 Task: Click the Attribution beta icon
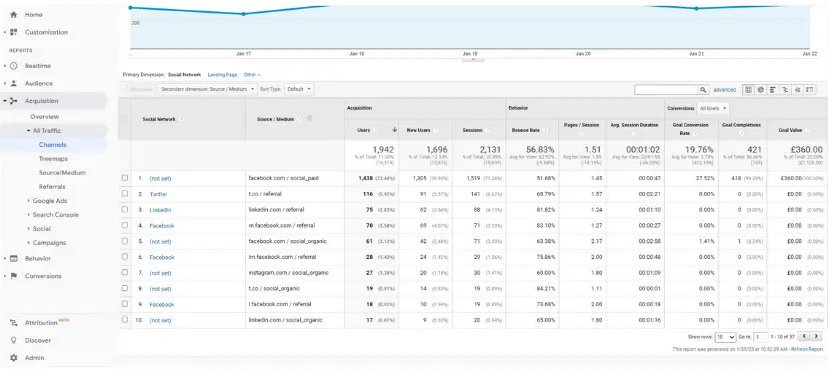14,323
